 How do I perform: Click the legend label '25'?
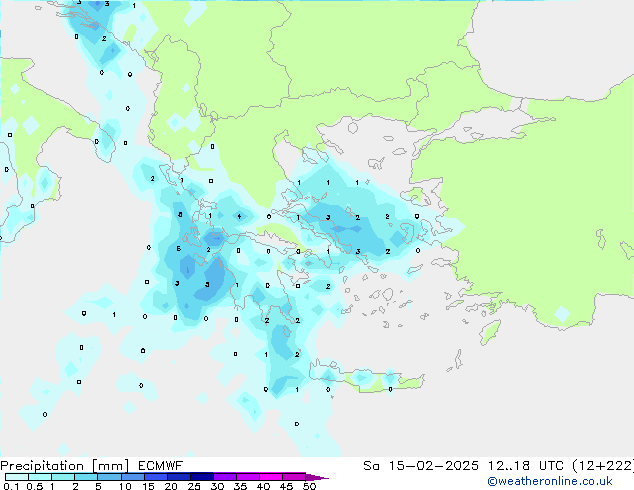tap(194, 486)
